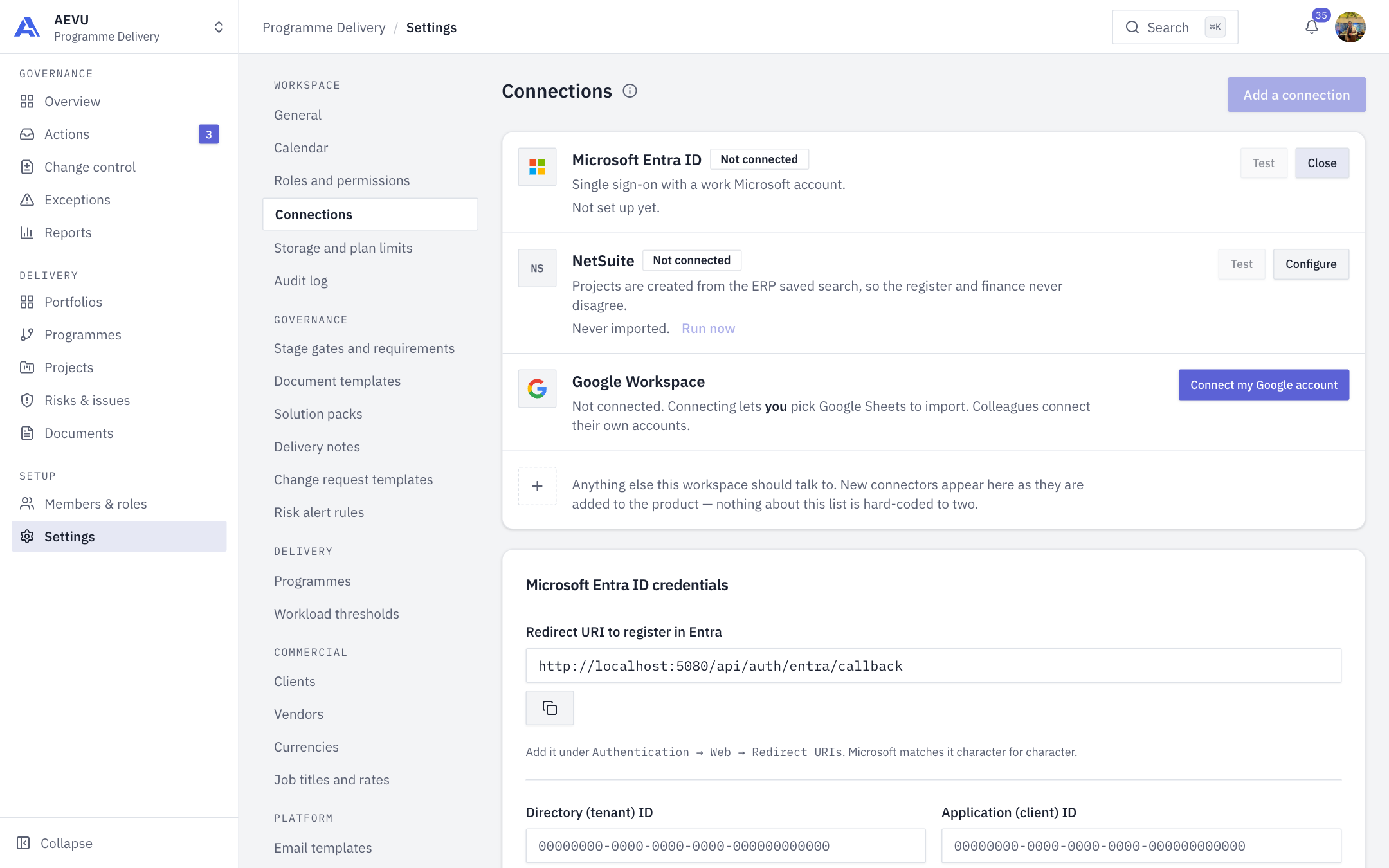Click the AEVU logo icon

27,27
